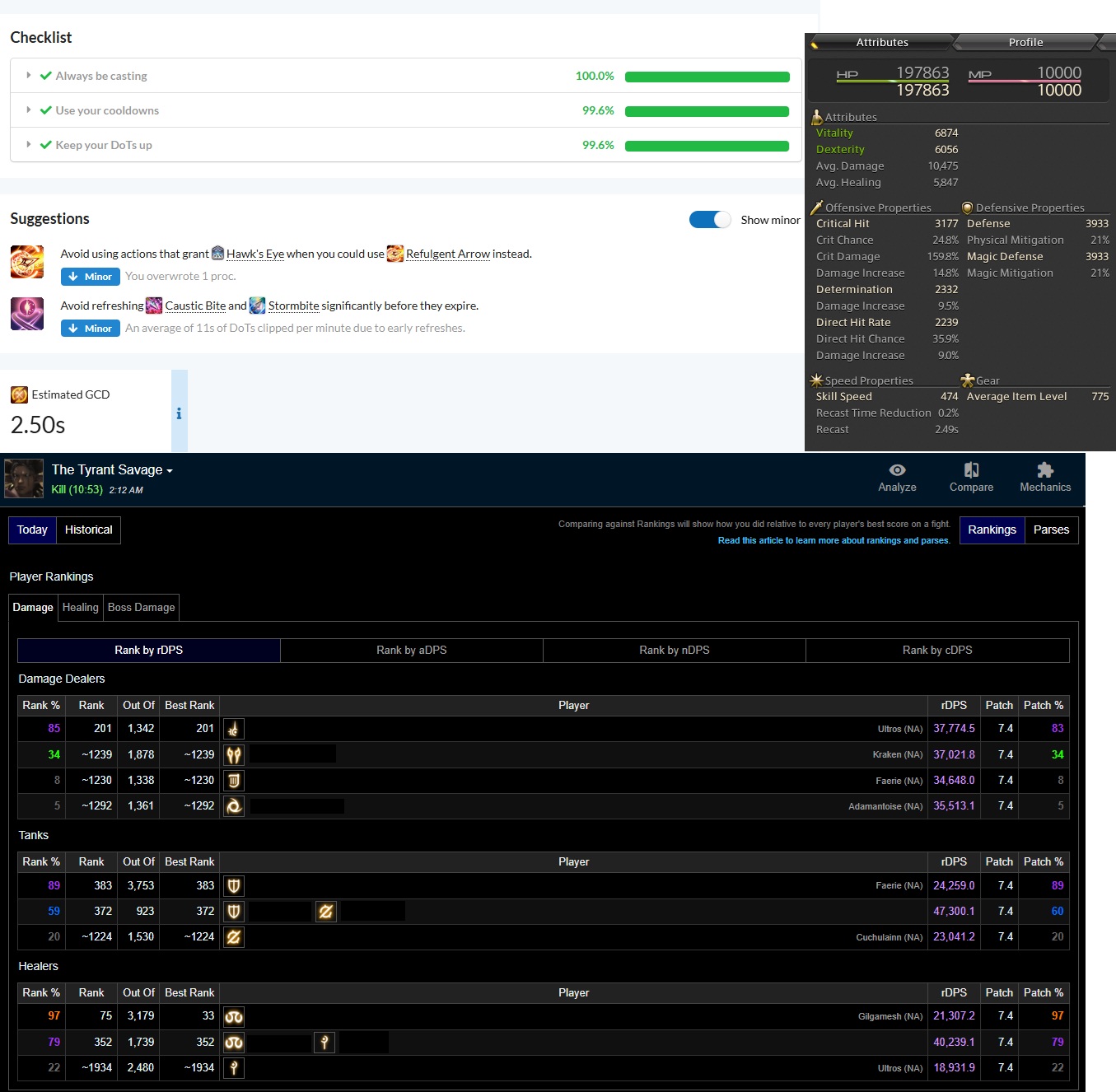Sort Damage Dealers table by Rank %

pos(41,705)
